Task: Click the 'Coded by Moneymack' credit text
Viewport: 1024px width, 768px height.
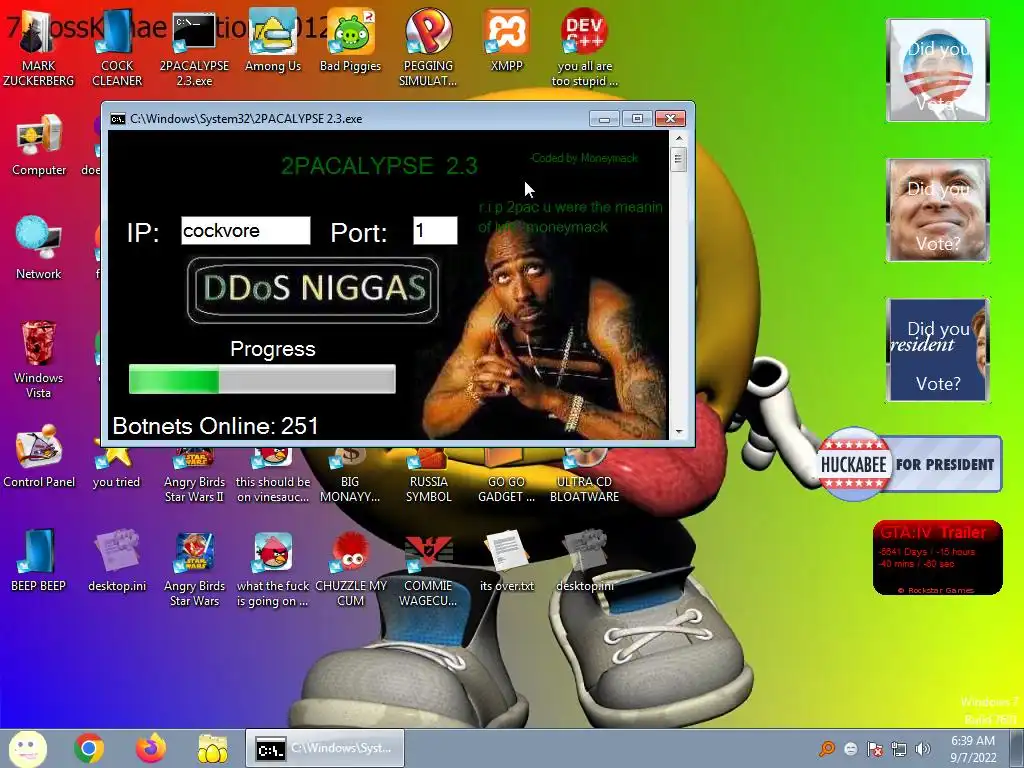Action: pos(584,158)
